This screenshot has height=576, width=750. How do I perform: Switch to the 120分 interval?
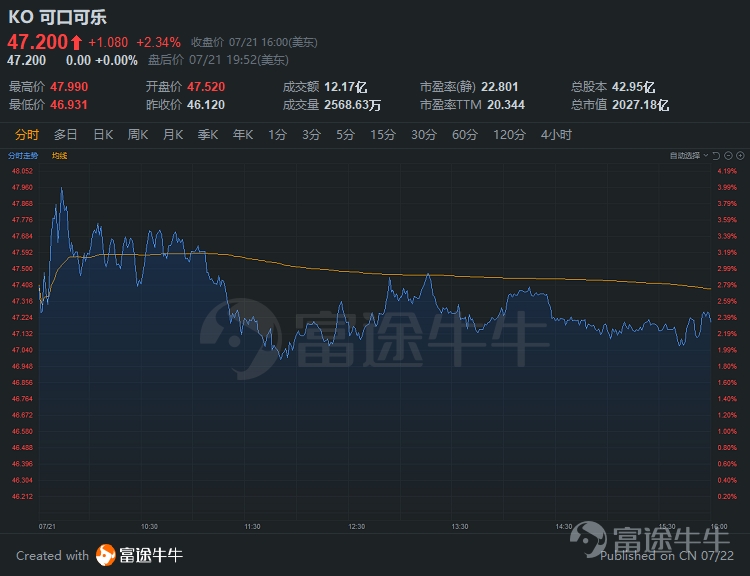coord(509,135)
